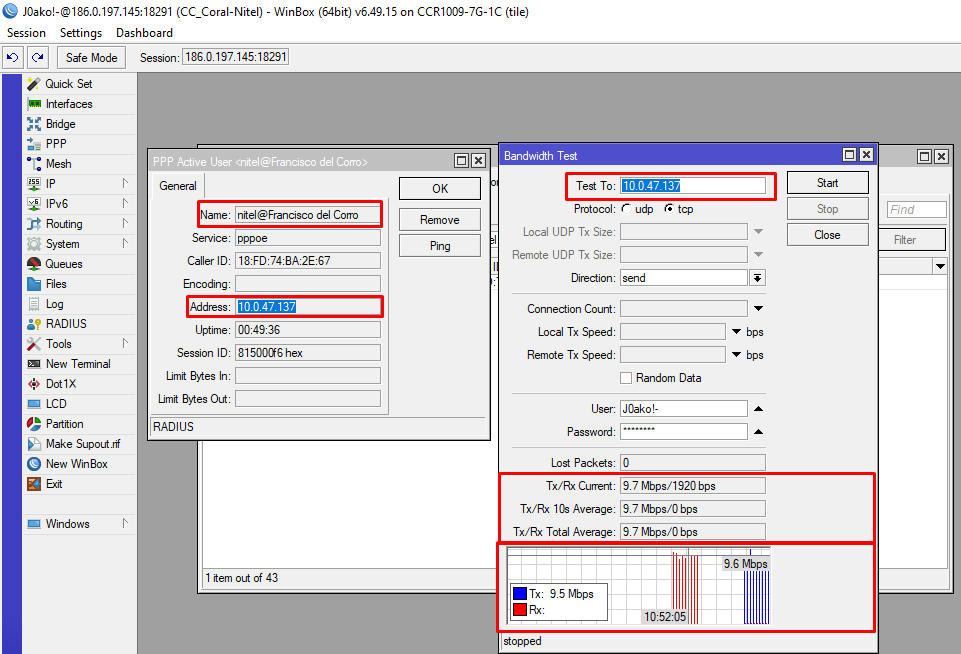The height and width of the screenshot is (654, 961).
Task: Click Ping button in PPP Active User
Action: [439, 246]
